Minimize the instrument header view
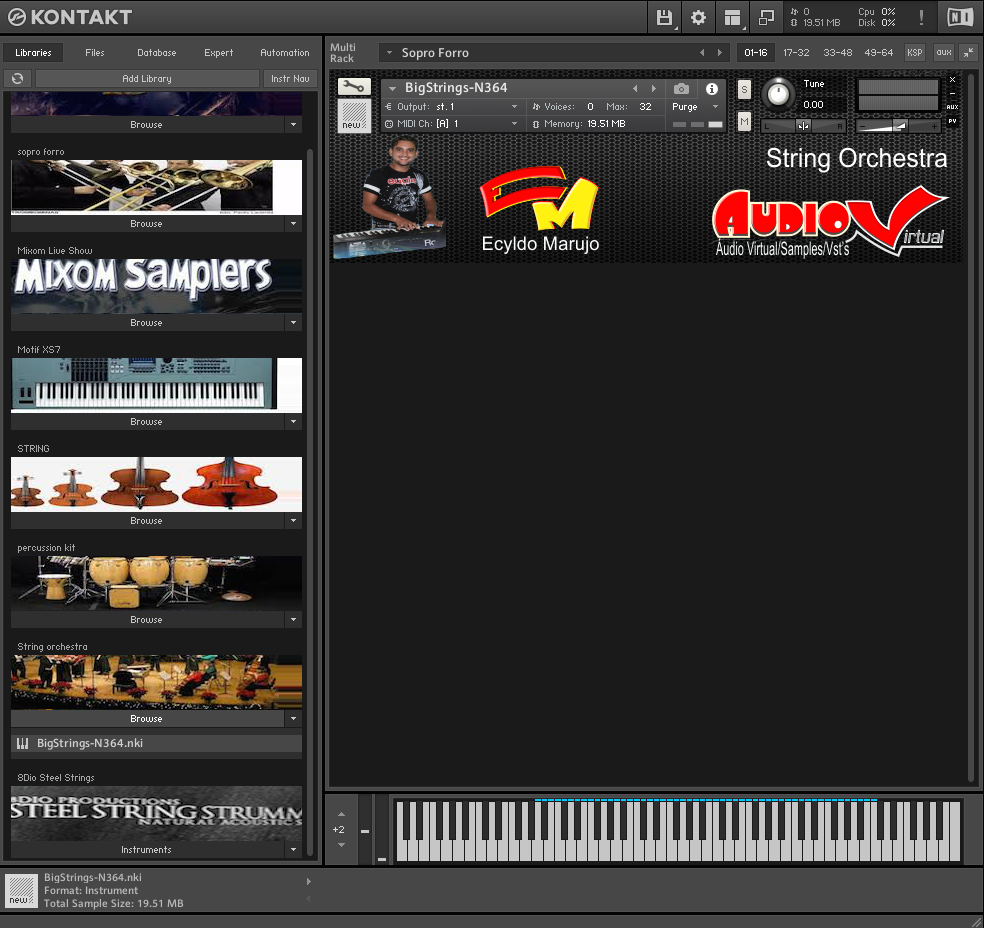This screenshot has height=928, width=984. click(x=953, y=93)
